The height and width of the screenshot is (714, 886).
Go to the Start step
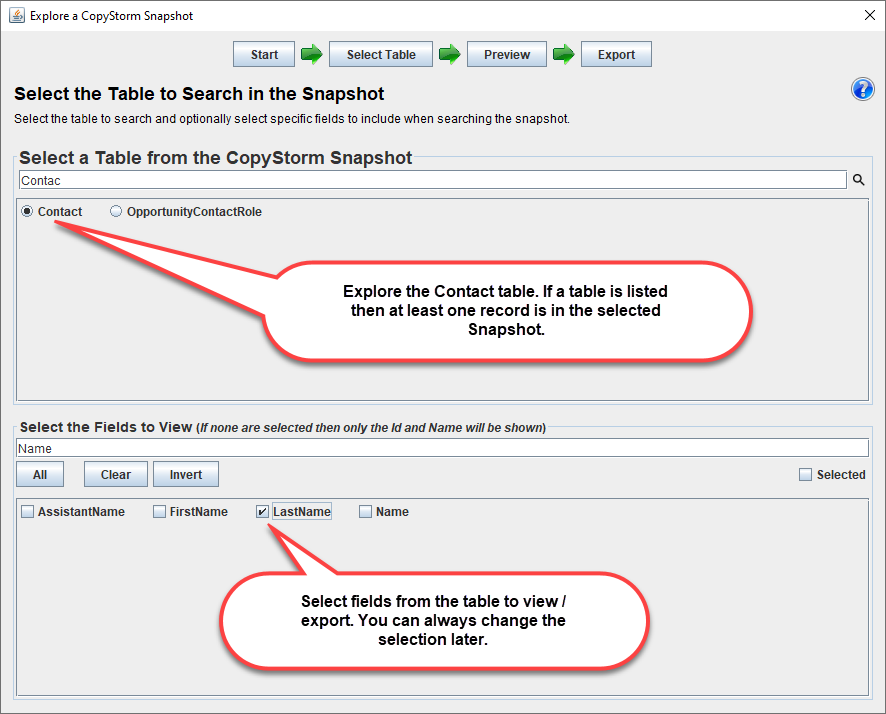pyautogui.click(x=264, y=54)
